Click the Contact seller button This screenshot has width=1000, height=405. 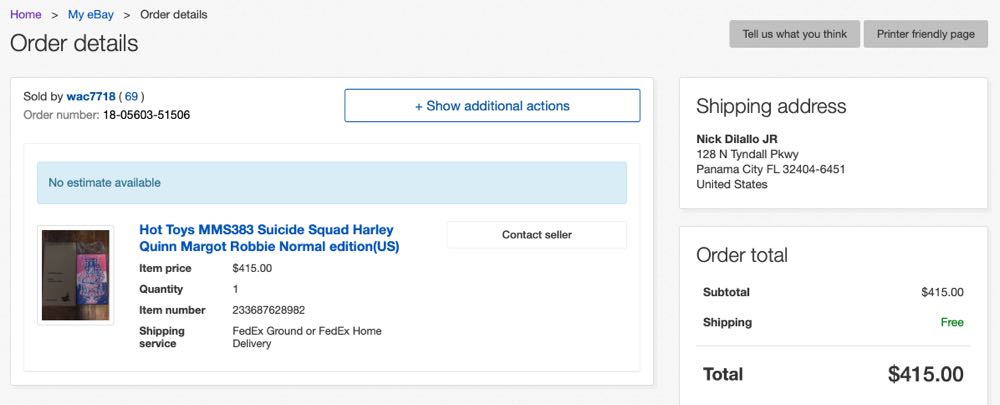click(x=536, y=235)
